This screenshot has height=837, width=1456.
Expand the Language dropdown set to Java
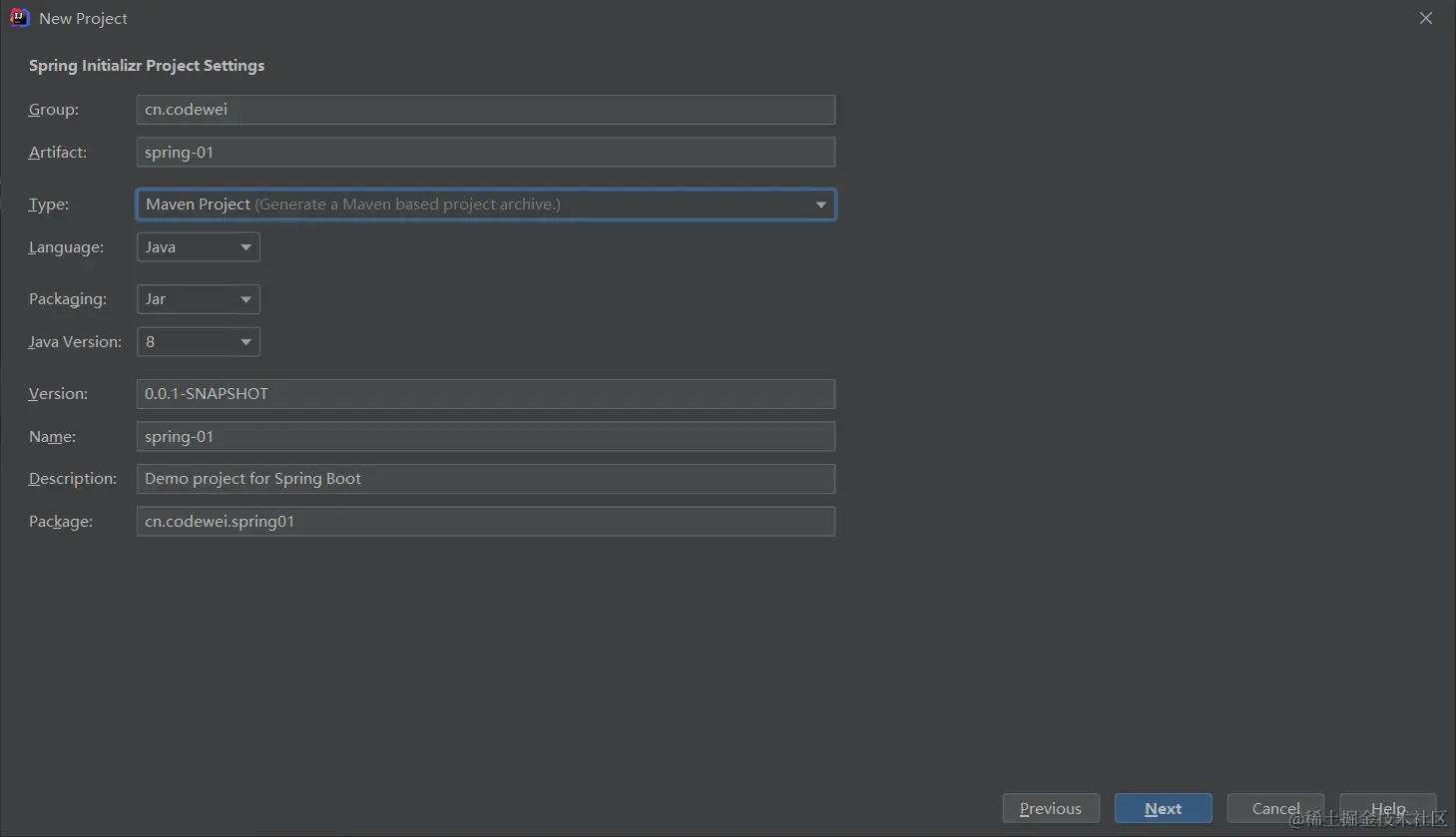click(x=199, y=247)
